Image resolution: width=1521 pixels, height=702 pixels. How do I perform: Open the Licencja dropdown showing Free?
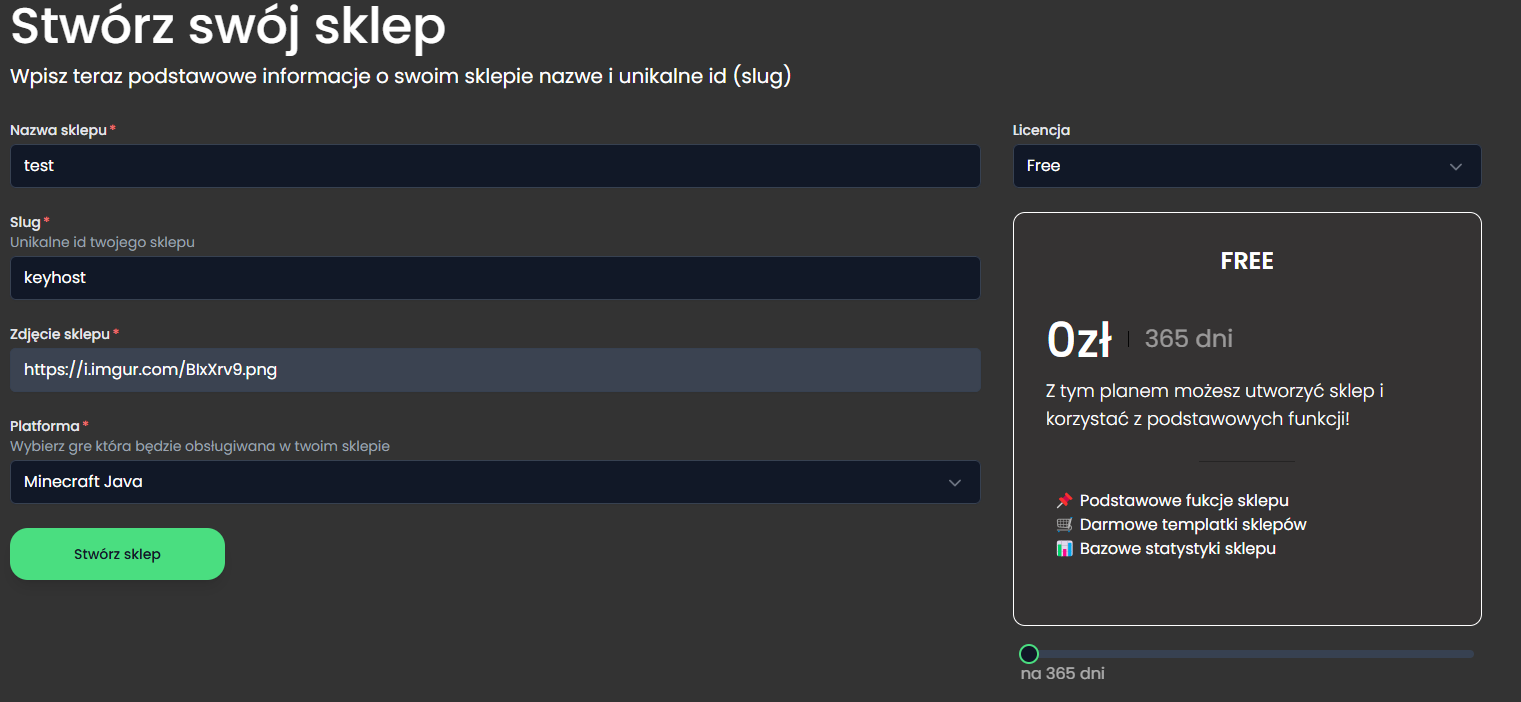coord(1246,166)
